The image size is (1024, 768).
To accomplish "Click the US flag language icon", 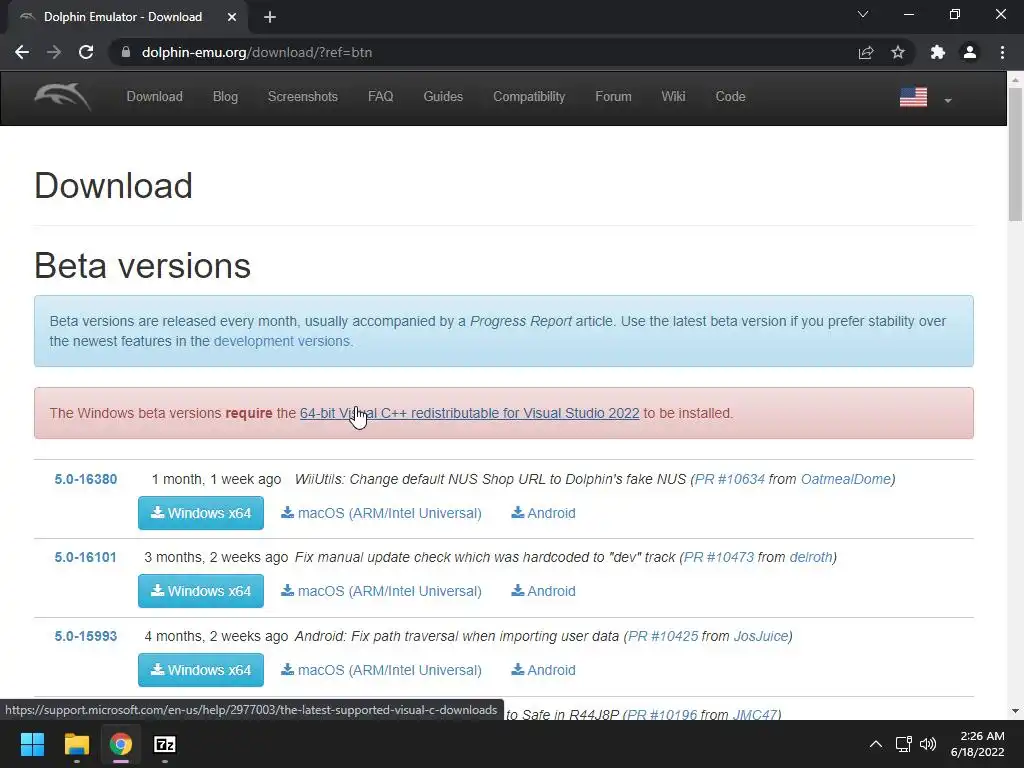I will point(913,97).
